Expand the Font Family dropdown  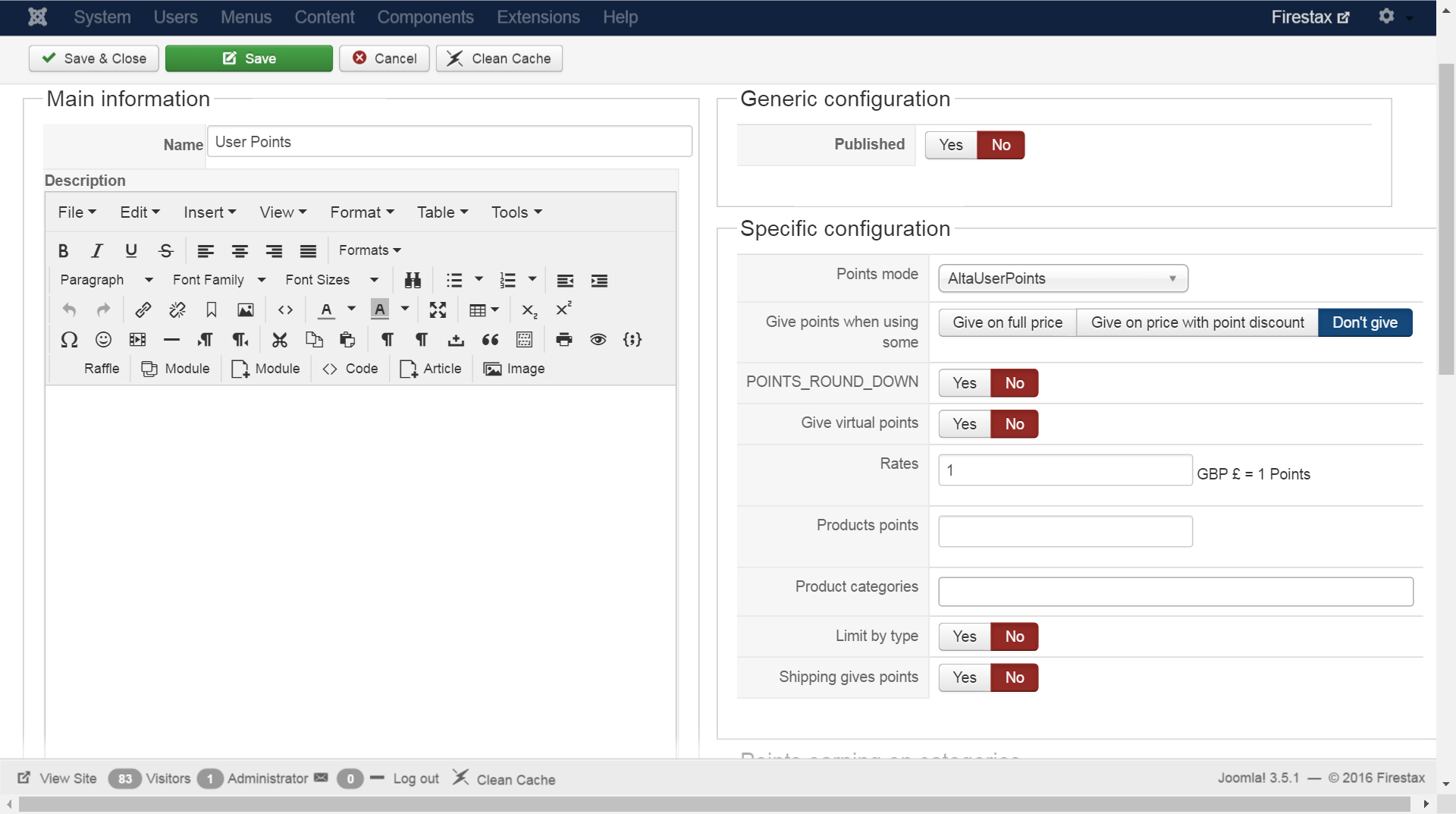point(218,280)
